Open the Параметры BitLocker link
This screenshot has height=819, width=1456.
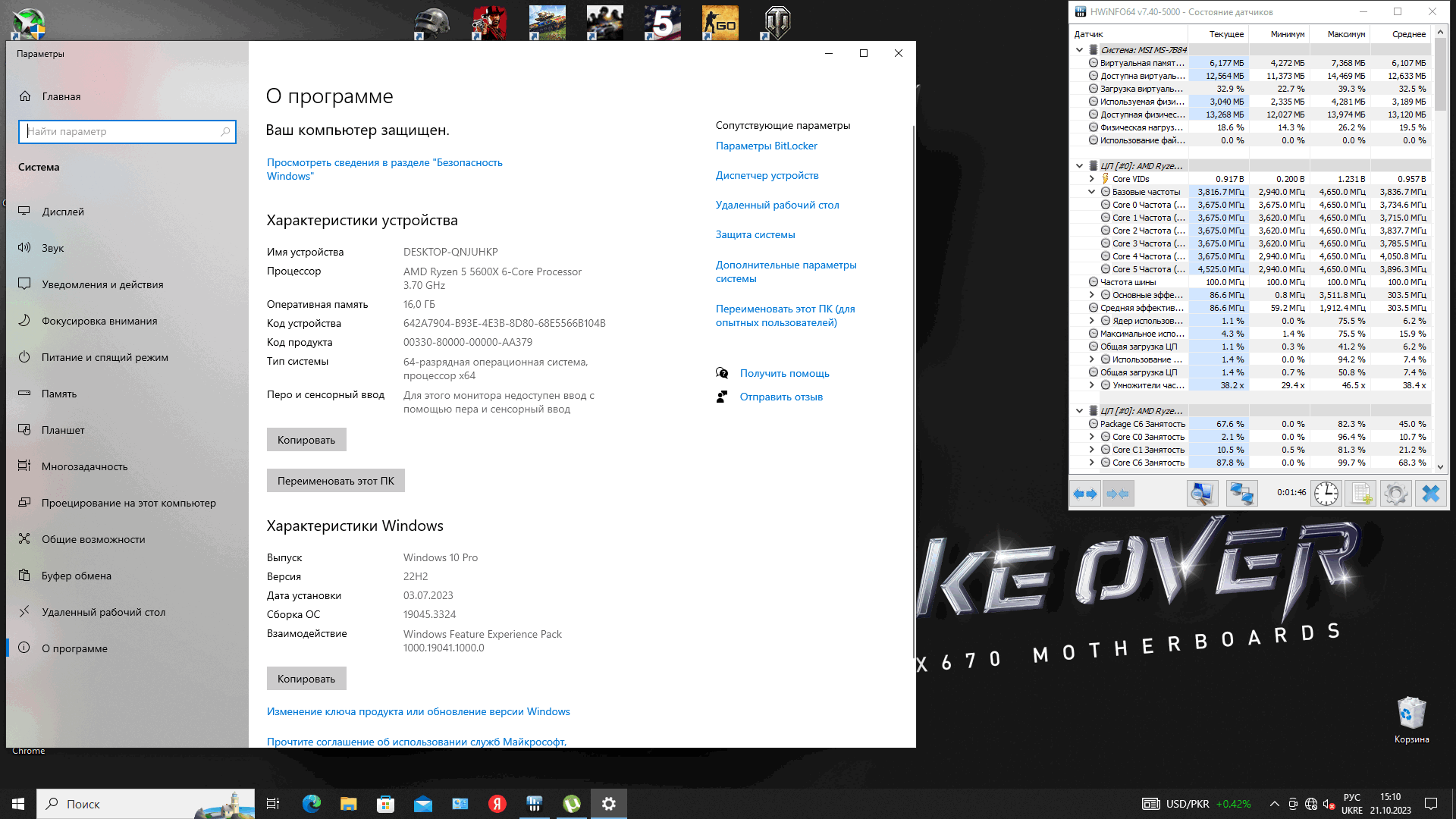point(767,146)
